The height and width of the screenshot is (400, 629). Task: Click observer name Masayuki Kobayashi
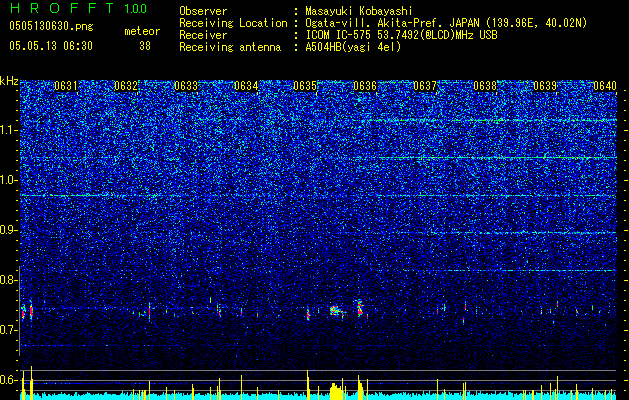[x=359, y=11]
